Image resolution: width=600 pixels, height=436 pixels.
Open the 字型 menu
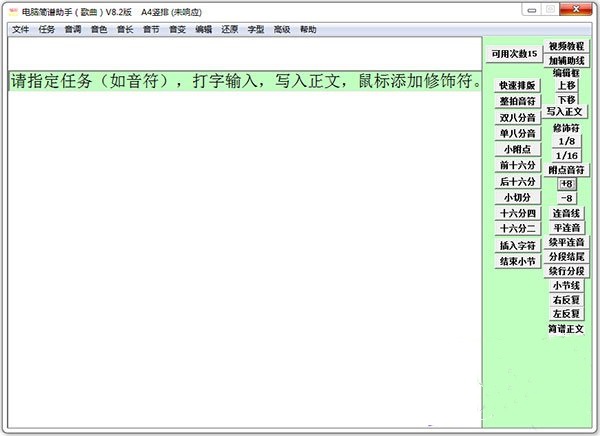tap(256, 29)
